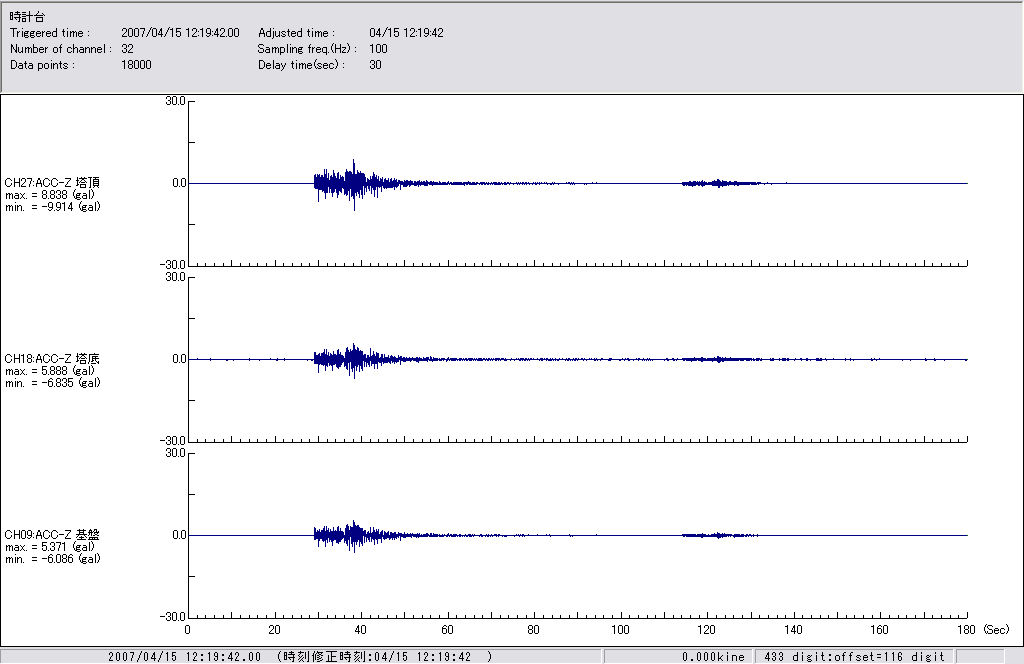Click the Sampling freq value 100
The width and height of the screenshot is (1024, 664).
pyautogui.click(x=378, y=49)
